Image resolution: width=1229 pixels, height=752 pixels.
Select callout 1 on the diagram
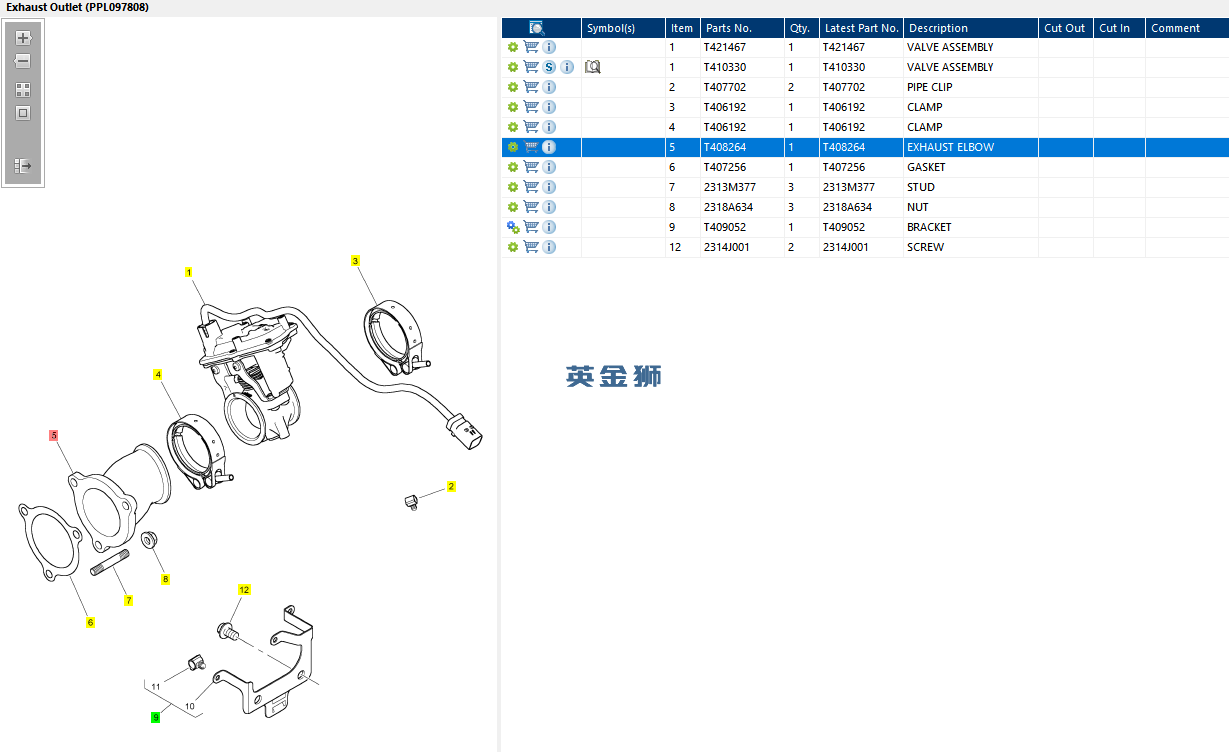coord(188,272)
